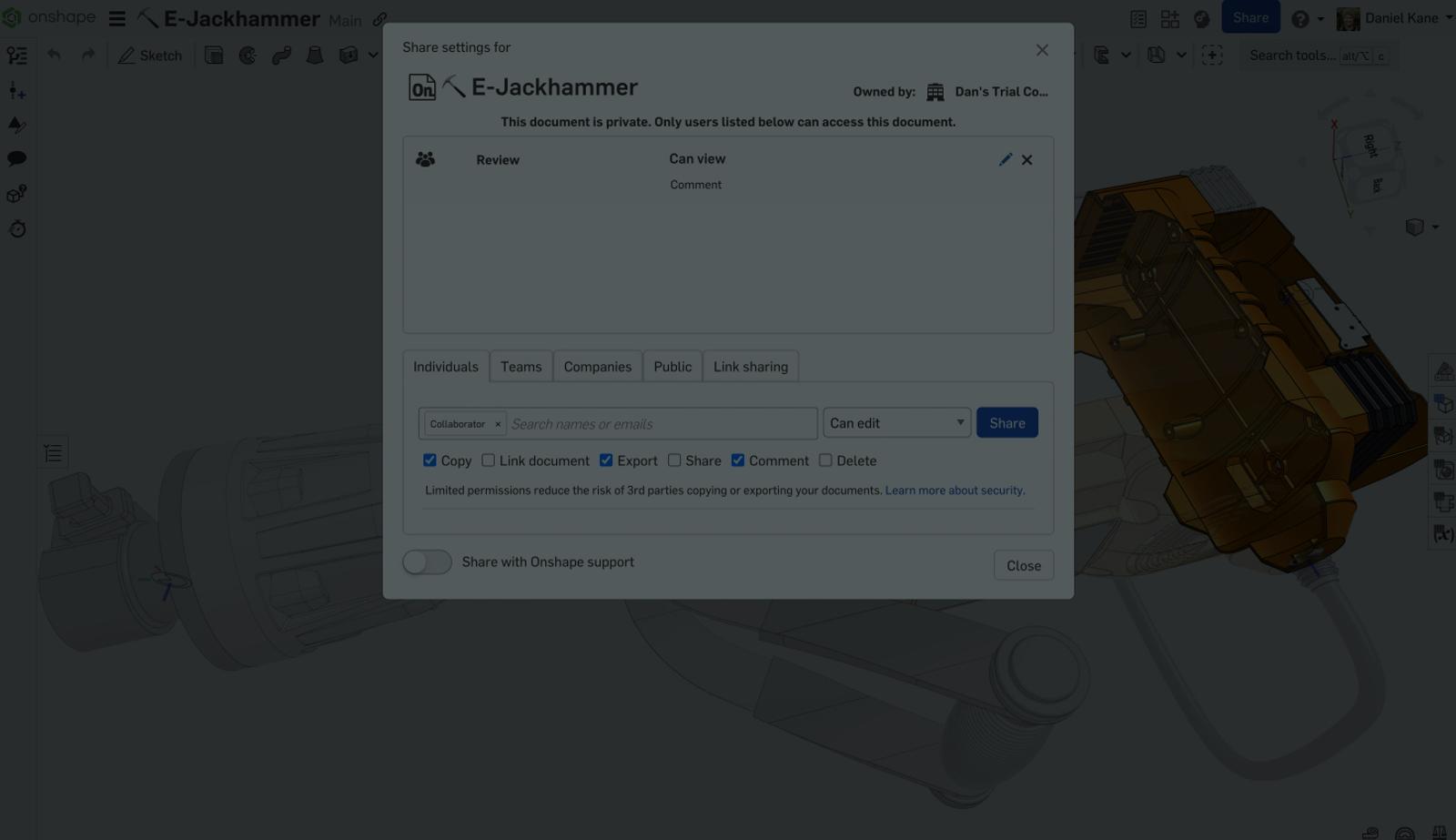This screenshot has width=1456, height=840.
Task: Select the Sketch tool
Action: pyautogui.click(x=150, y=56)
